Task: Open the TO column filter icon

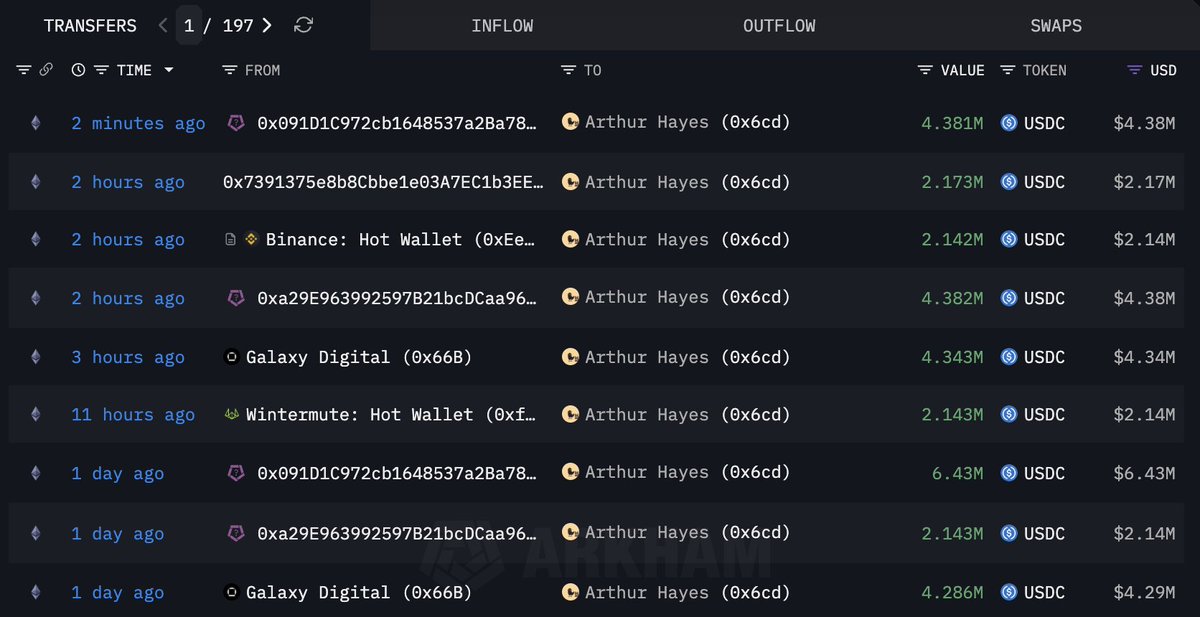Action: 569,70
